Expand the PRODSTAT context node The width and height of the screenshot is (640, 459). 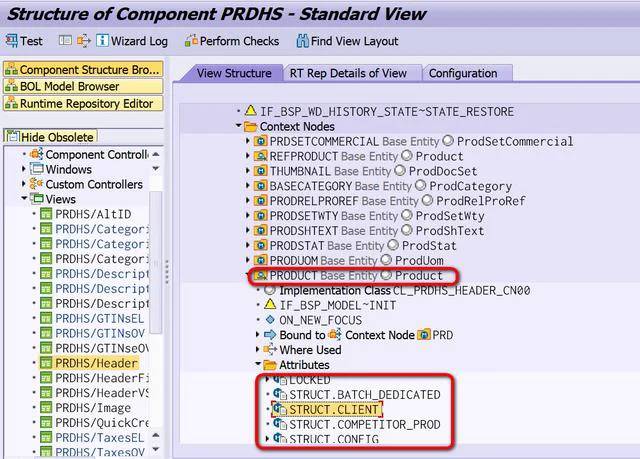click(x=249, y=246)
